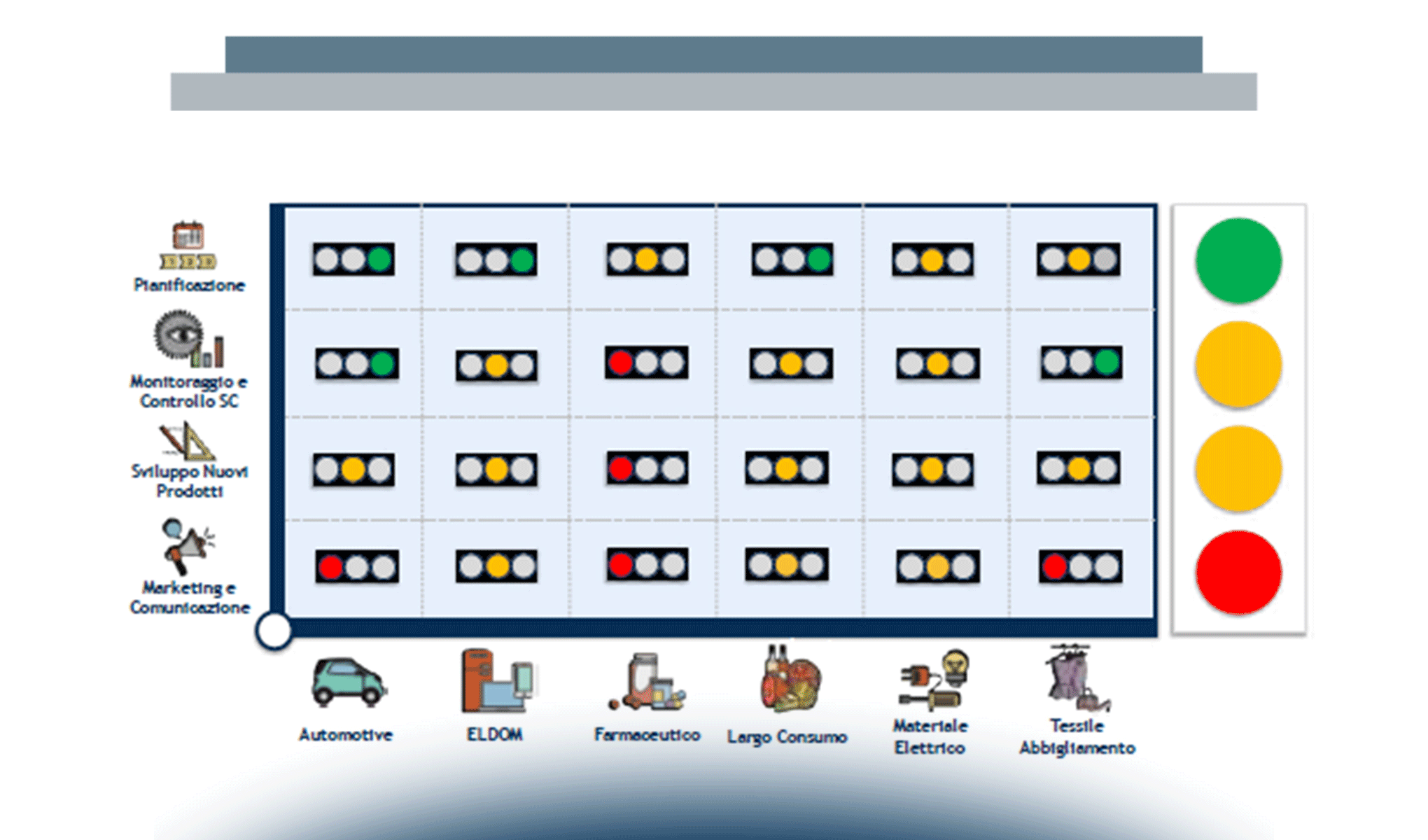Viewport: 1428px width, 840px height.
Task: Click the green circle in the legend
Action: click(1238, 260)
